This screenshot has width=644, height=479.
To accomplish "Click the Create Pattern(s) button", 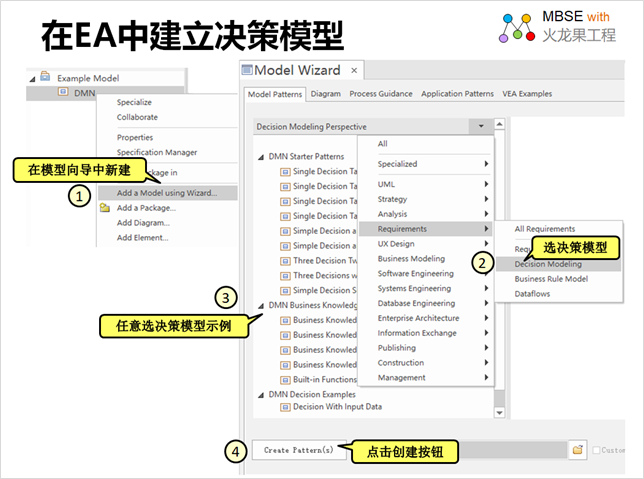I will 299,450.
